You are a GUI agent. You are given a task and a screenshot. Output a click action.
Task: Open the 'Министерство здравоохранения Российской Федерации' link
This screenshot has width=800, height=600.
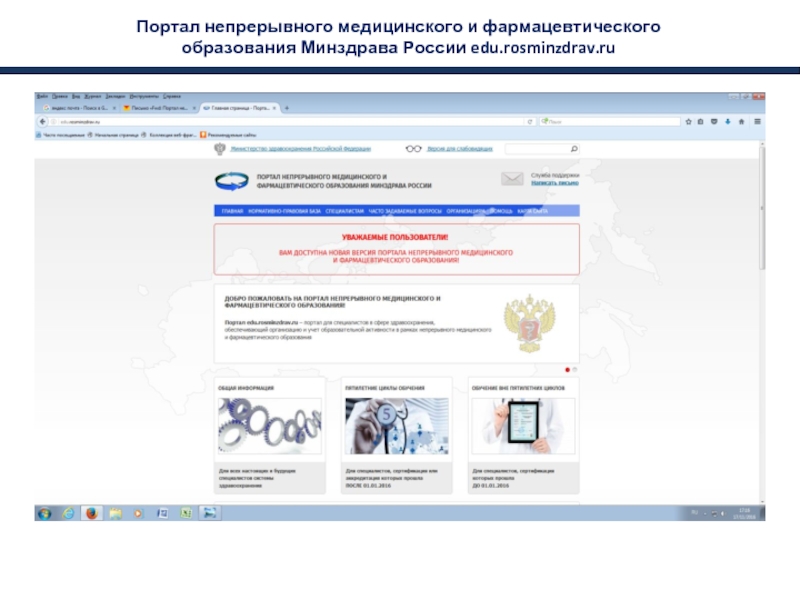point(301,149)
